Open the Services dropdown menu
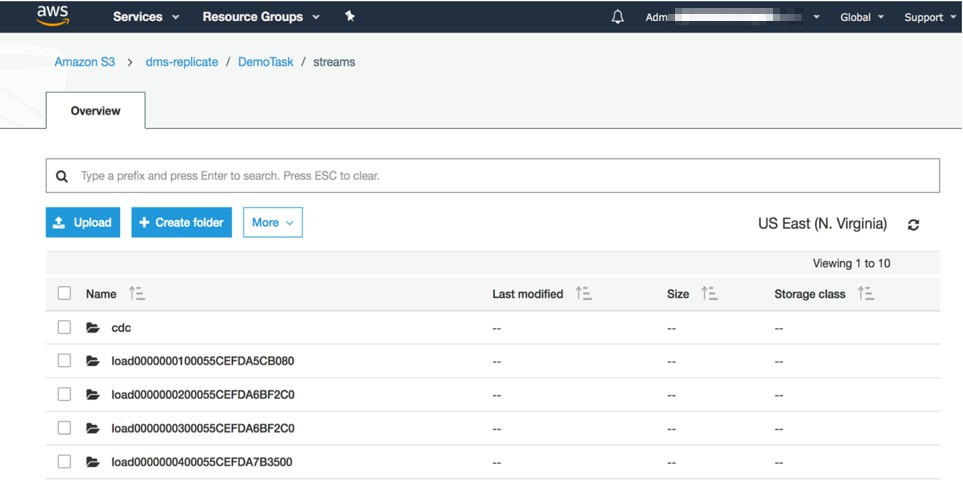Viewport: 963px width, 498px height. pos(146,17)
